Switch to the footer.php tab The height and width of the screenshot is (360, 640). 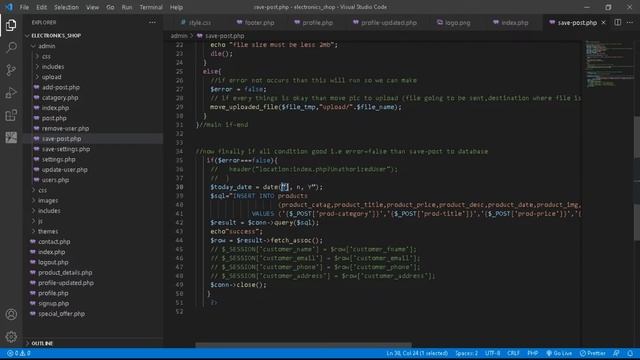pyautogui.click(x=256, y=22)
